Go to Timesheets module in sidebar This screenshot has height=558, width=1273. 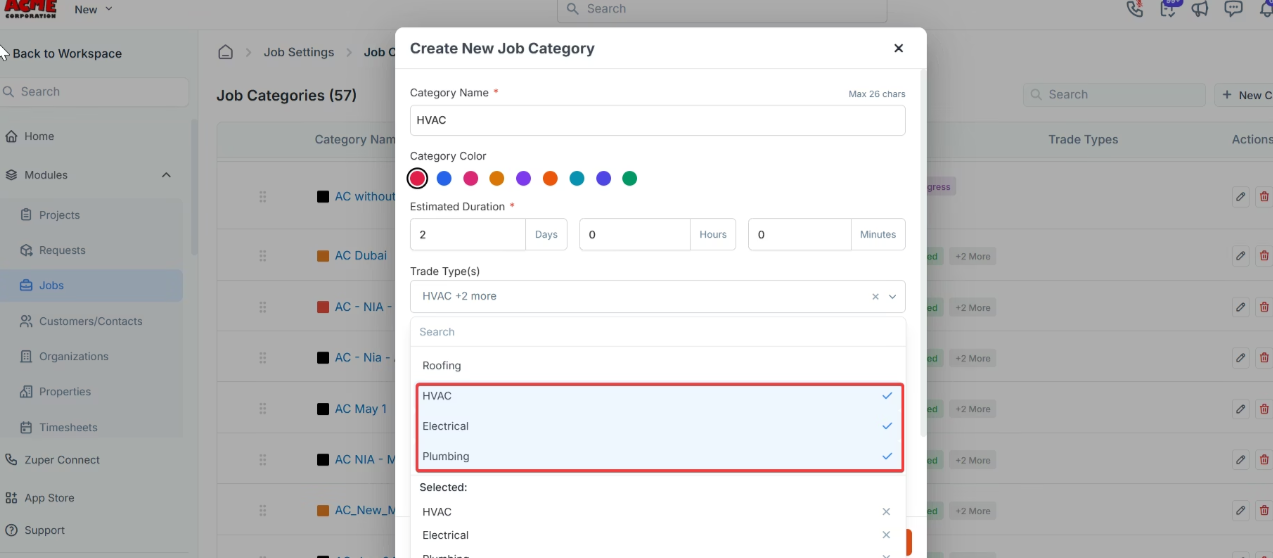(x=68, y=427)
